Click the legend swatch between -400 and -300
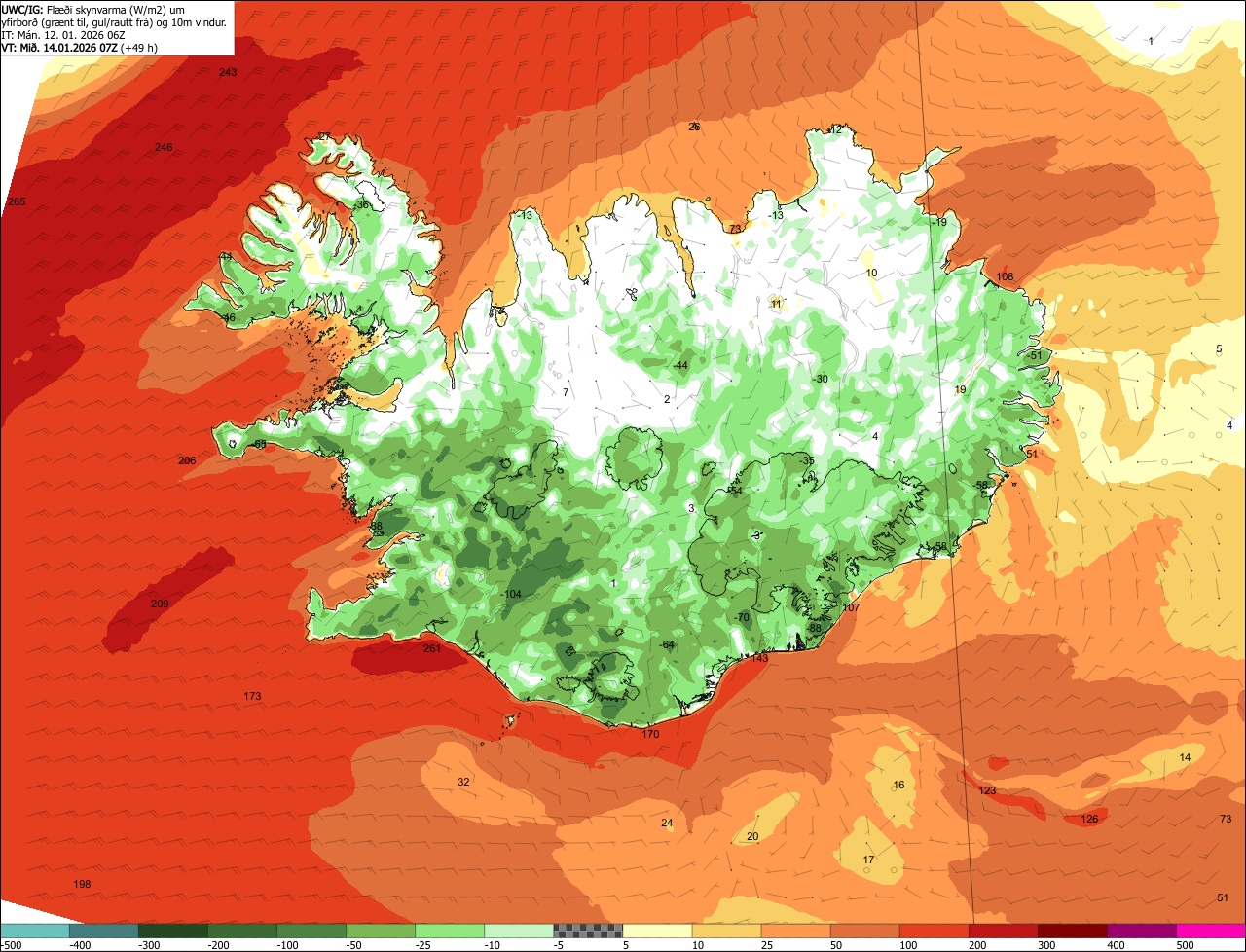This screenshot has width=1246, height=952. click(x=104, y=931)
